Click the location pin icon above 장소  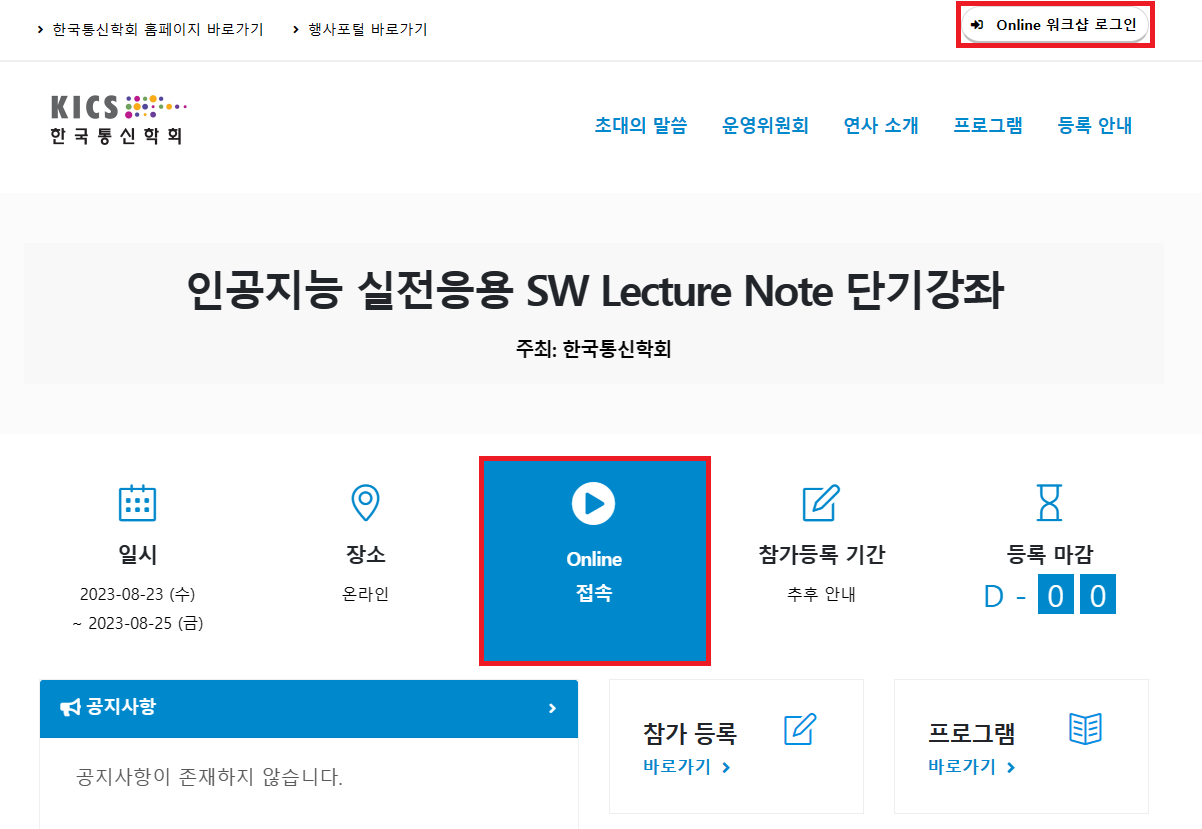pos(365,503)
